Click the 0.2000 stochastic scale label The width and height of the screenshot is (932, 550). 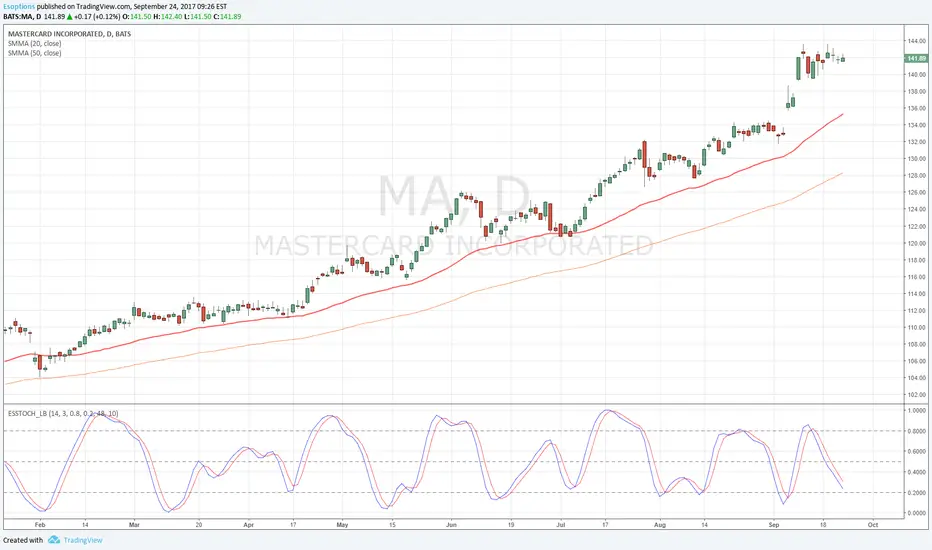coord(916,492)
